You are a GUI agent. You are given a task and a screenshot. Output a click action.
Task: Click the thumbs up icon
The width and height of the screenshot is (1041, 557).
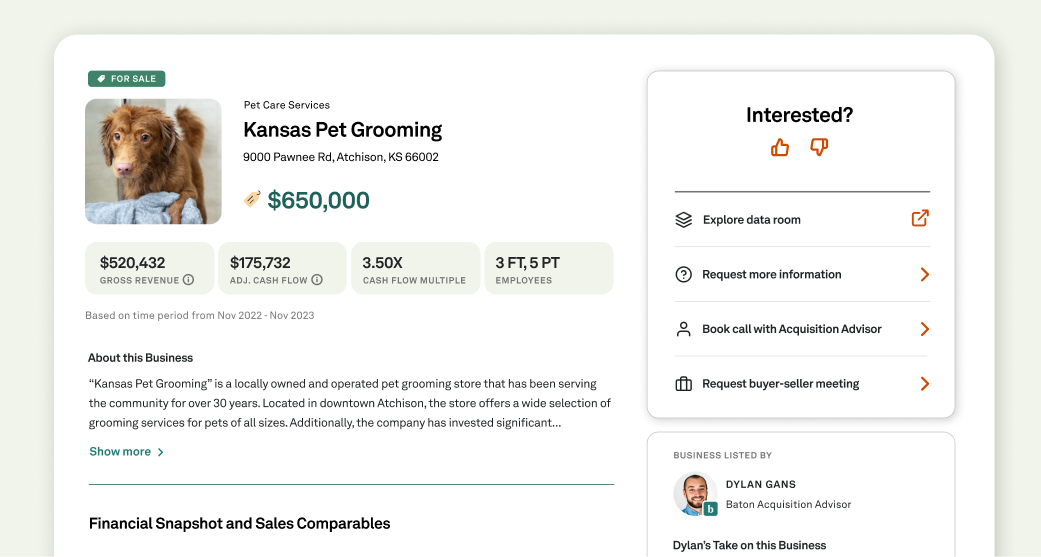(780, 148)
